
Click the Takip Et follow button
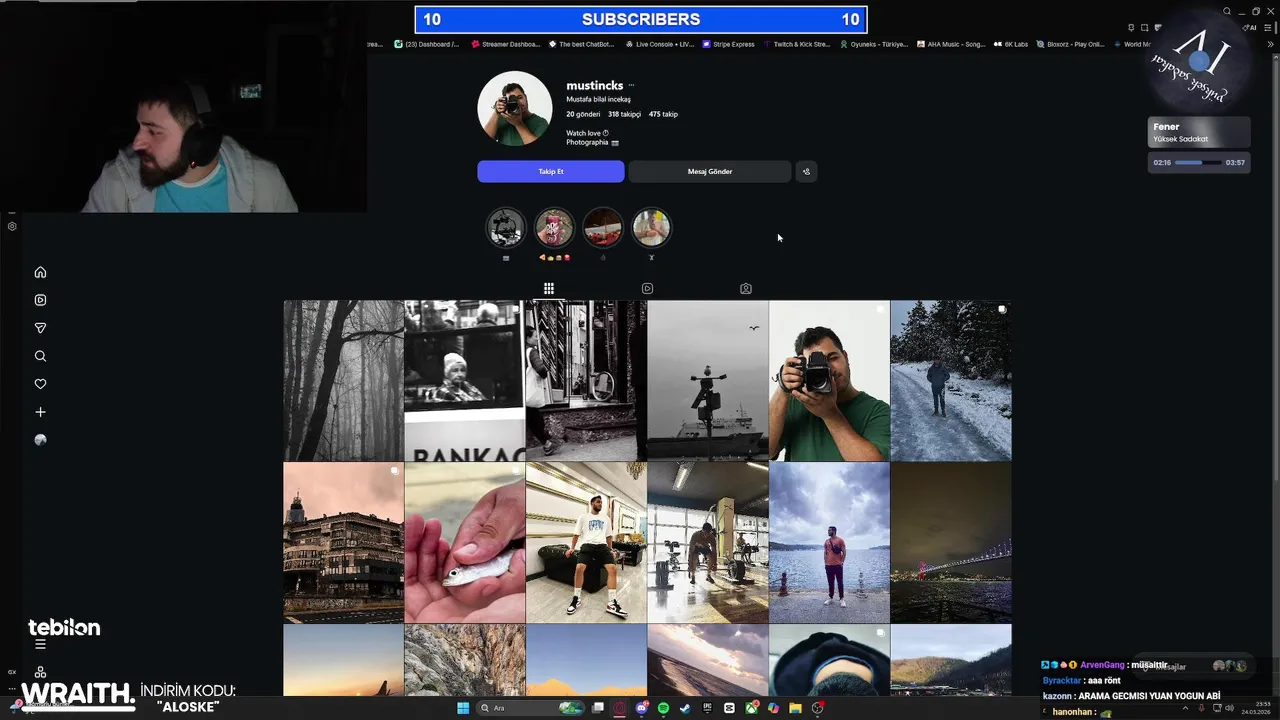(x=551, y=172)
